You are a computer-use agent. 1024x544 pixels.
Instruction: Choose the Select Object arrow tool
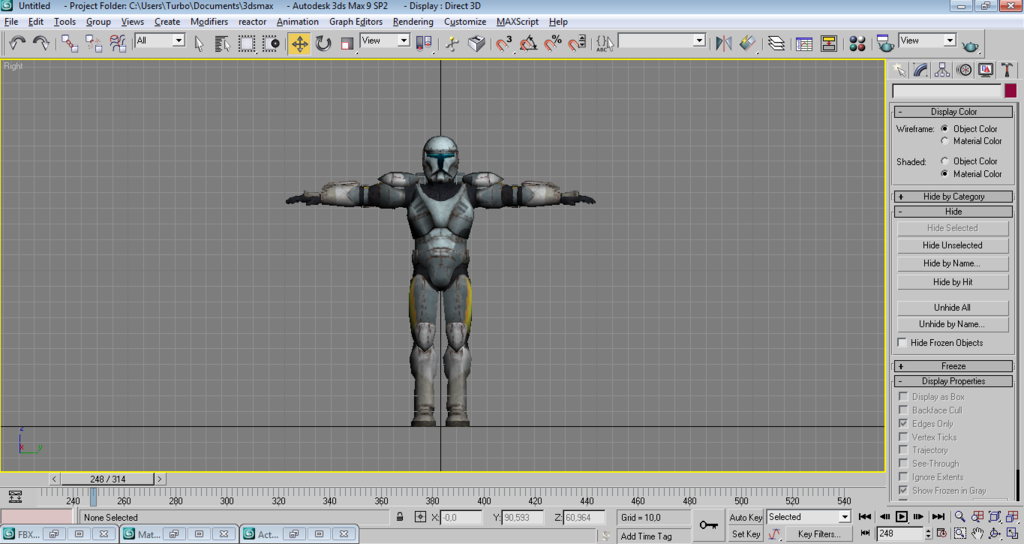[199, 44]
